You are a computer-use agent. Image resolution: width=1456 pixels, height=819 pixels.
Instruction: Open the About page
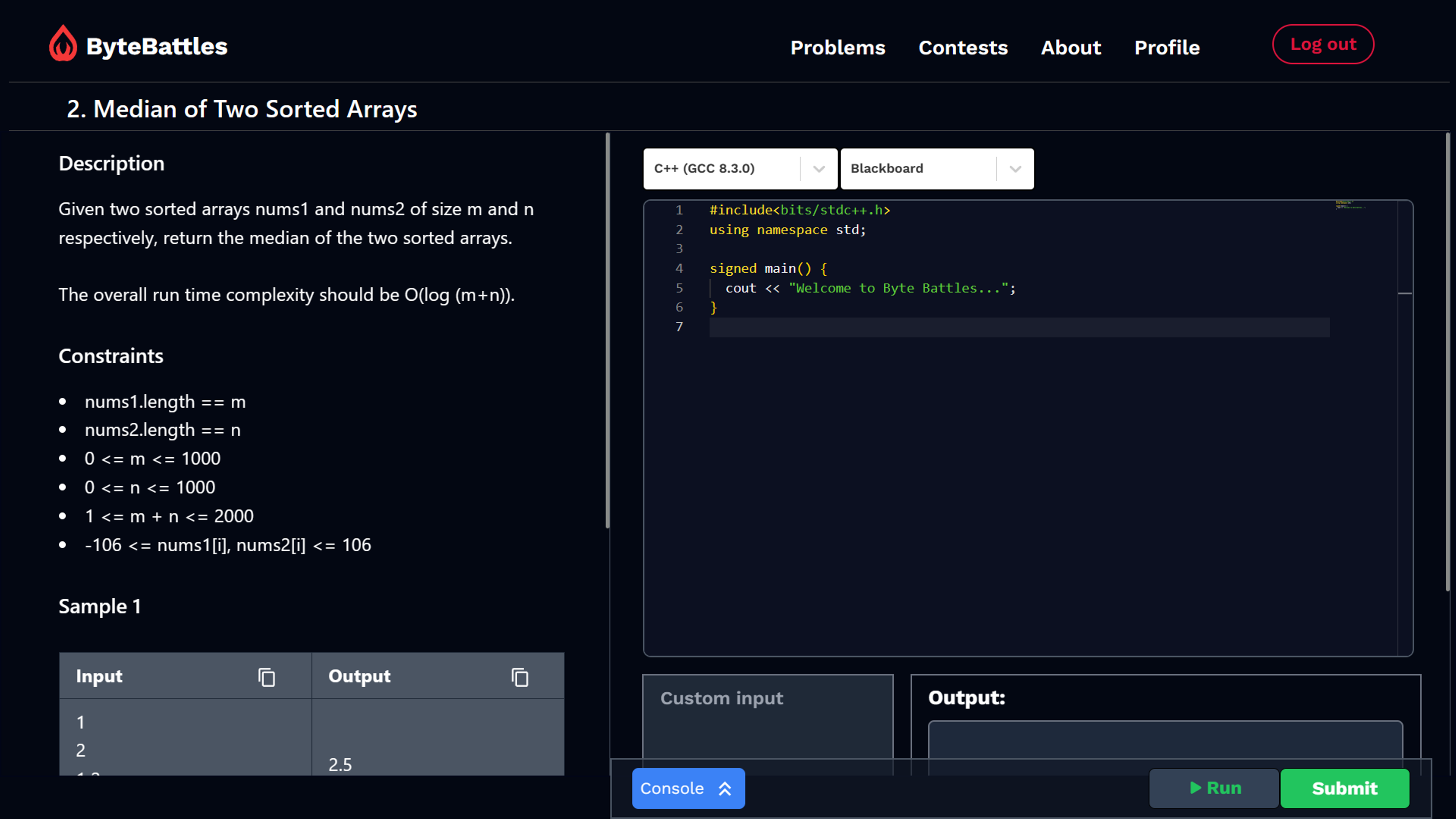(1071, 47)
